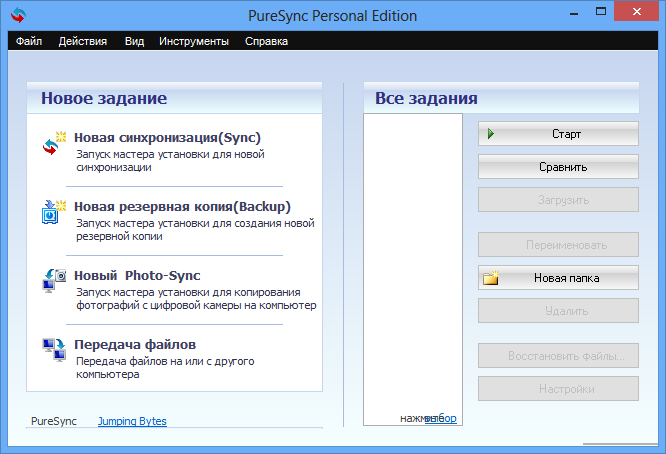The height and width of the screenshot is (454, 666).
Task: Click the New Backup safe icon
Action: [54, 211]
